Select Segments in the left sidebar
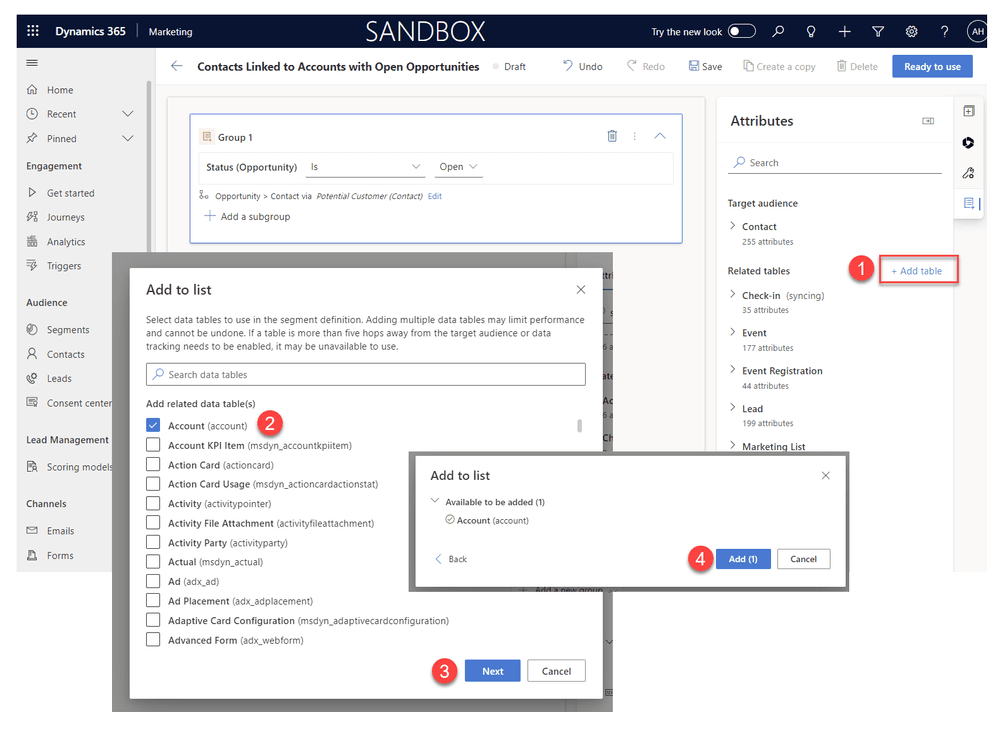The image size is (1000, 734). pos(70,329)
